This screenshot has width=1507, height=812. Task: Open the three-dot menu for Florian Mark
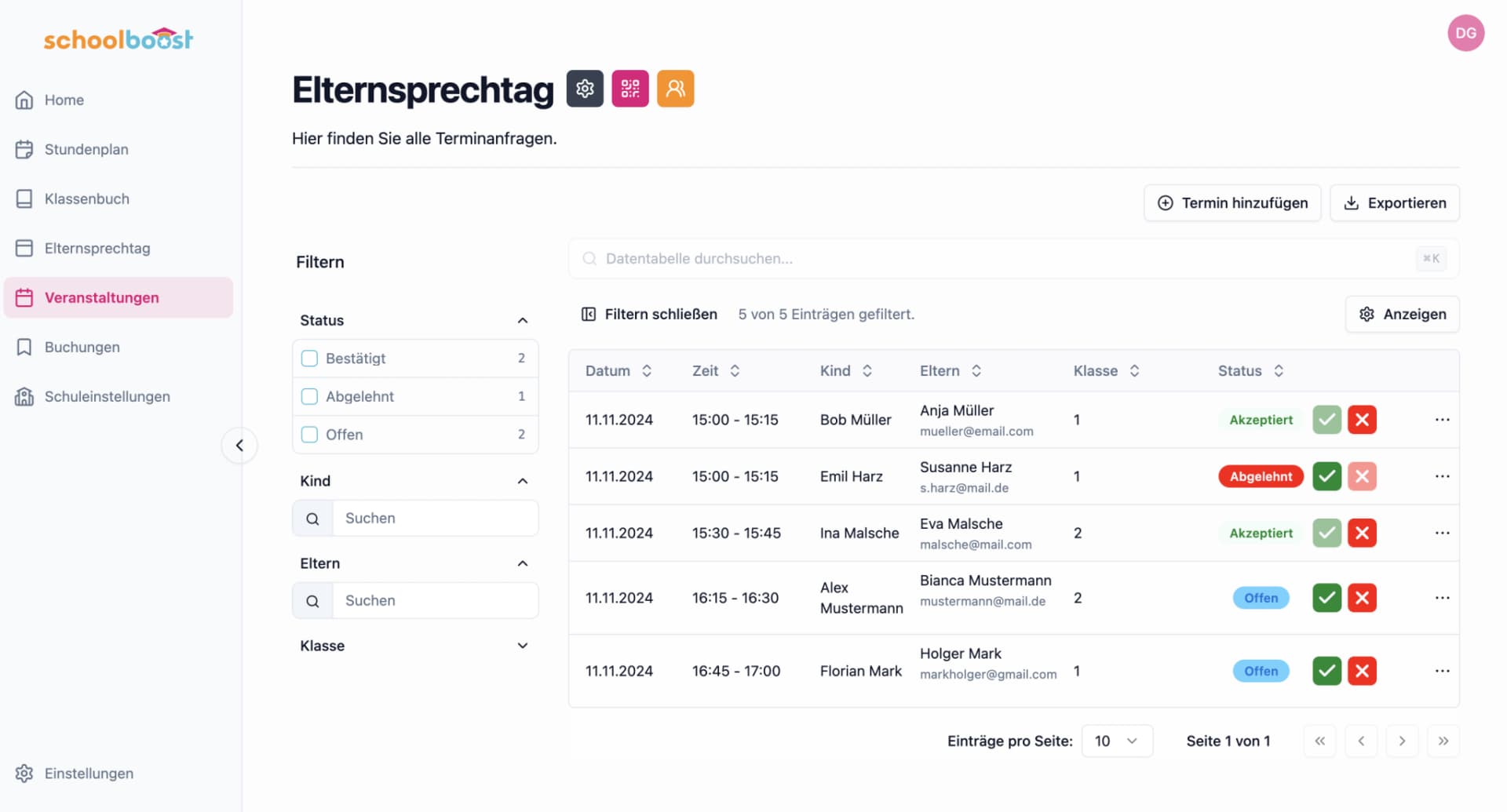tap(1443, 671)
